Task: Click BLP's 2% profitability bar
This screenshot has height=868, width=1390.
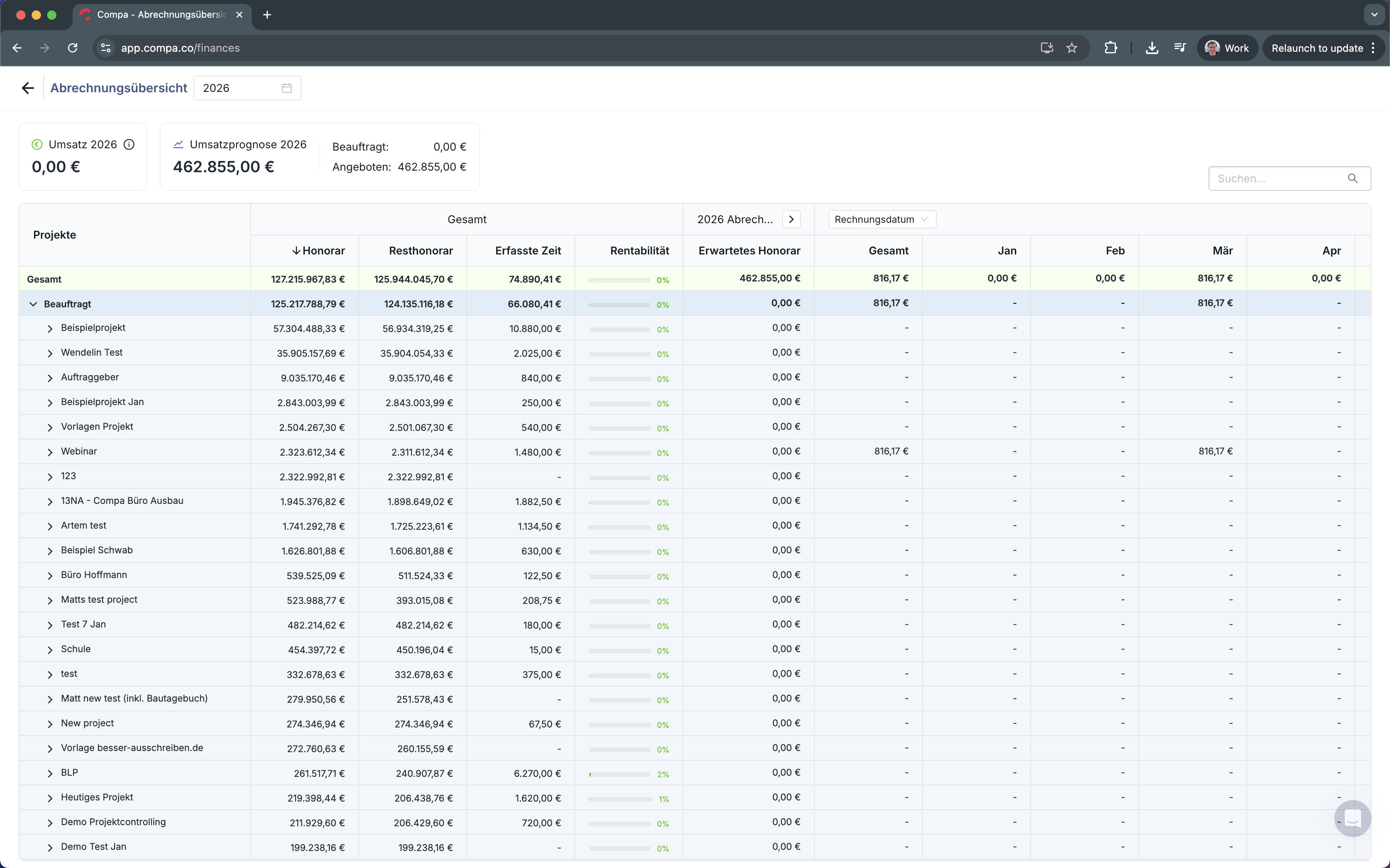Action: tap(620, 774)
